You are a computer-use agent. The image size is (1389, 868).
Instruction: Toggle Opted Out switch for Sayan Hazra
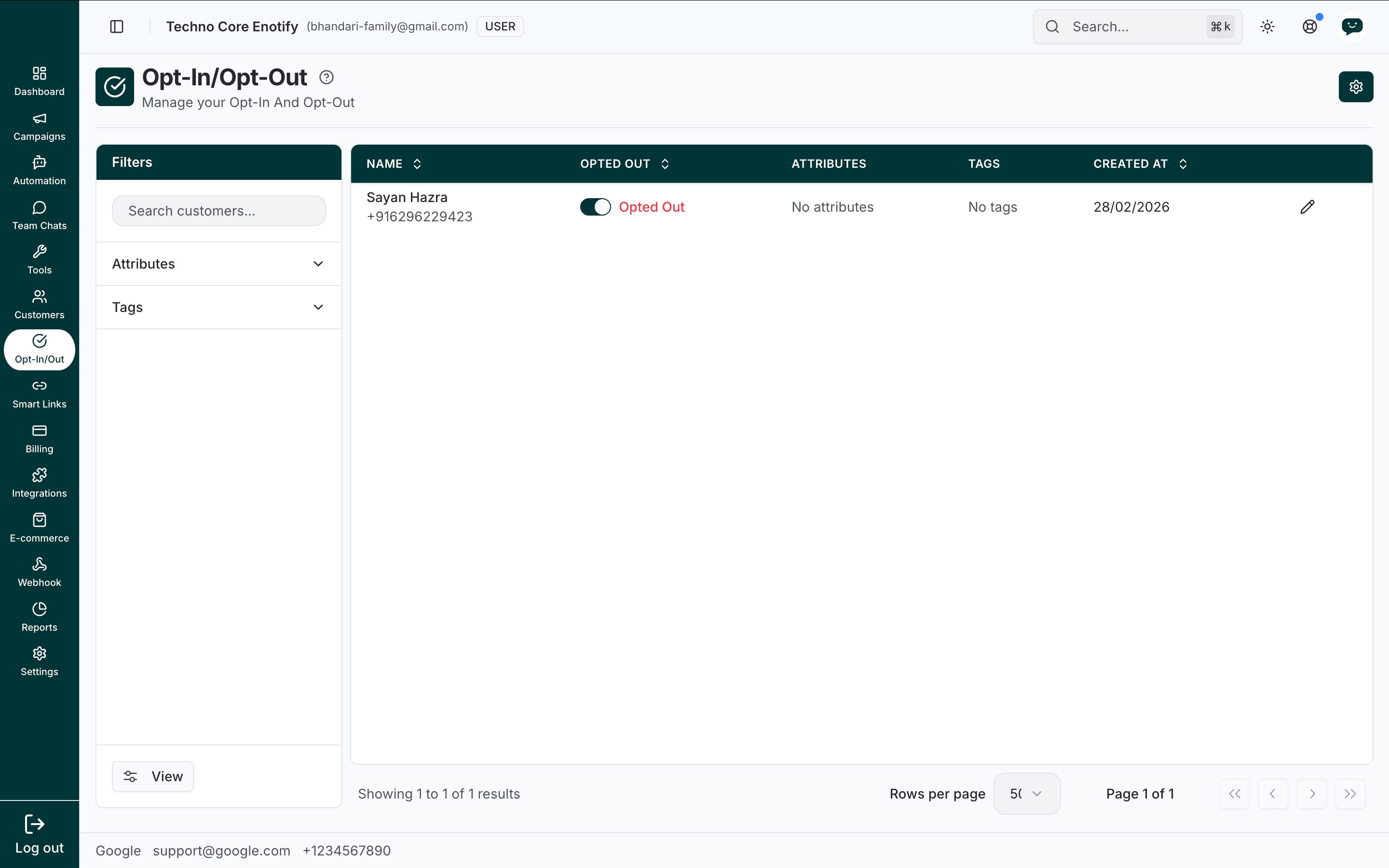click(x=595, y=207)
